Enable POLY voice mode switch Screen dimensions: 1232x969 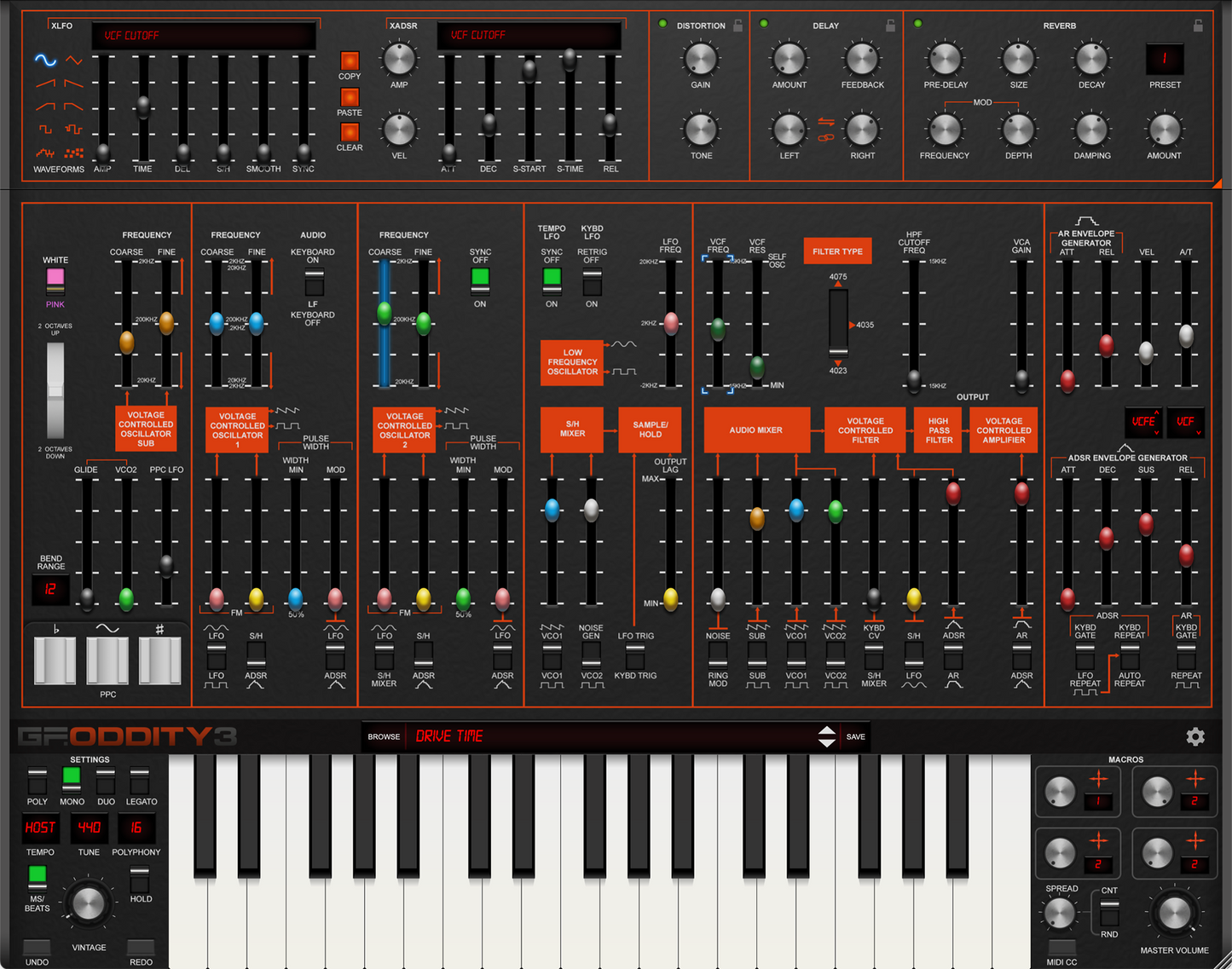coord(37,780)
